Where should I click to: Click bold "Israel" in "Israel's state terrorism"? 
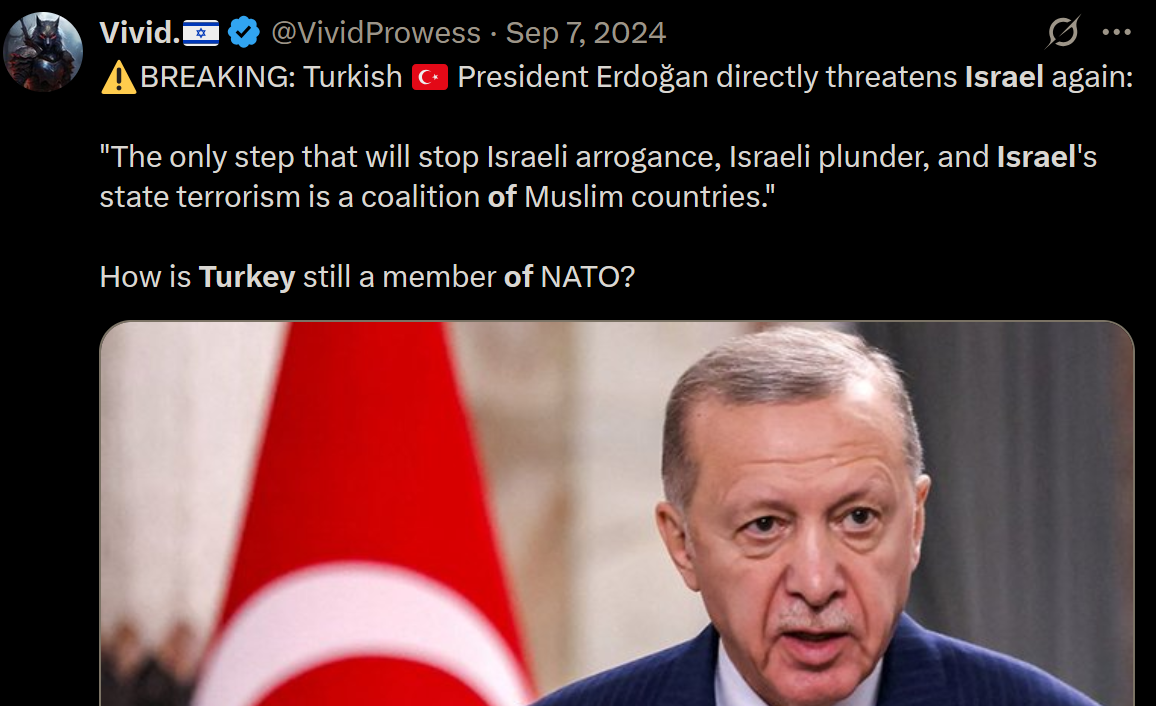tap(1037, 157)
